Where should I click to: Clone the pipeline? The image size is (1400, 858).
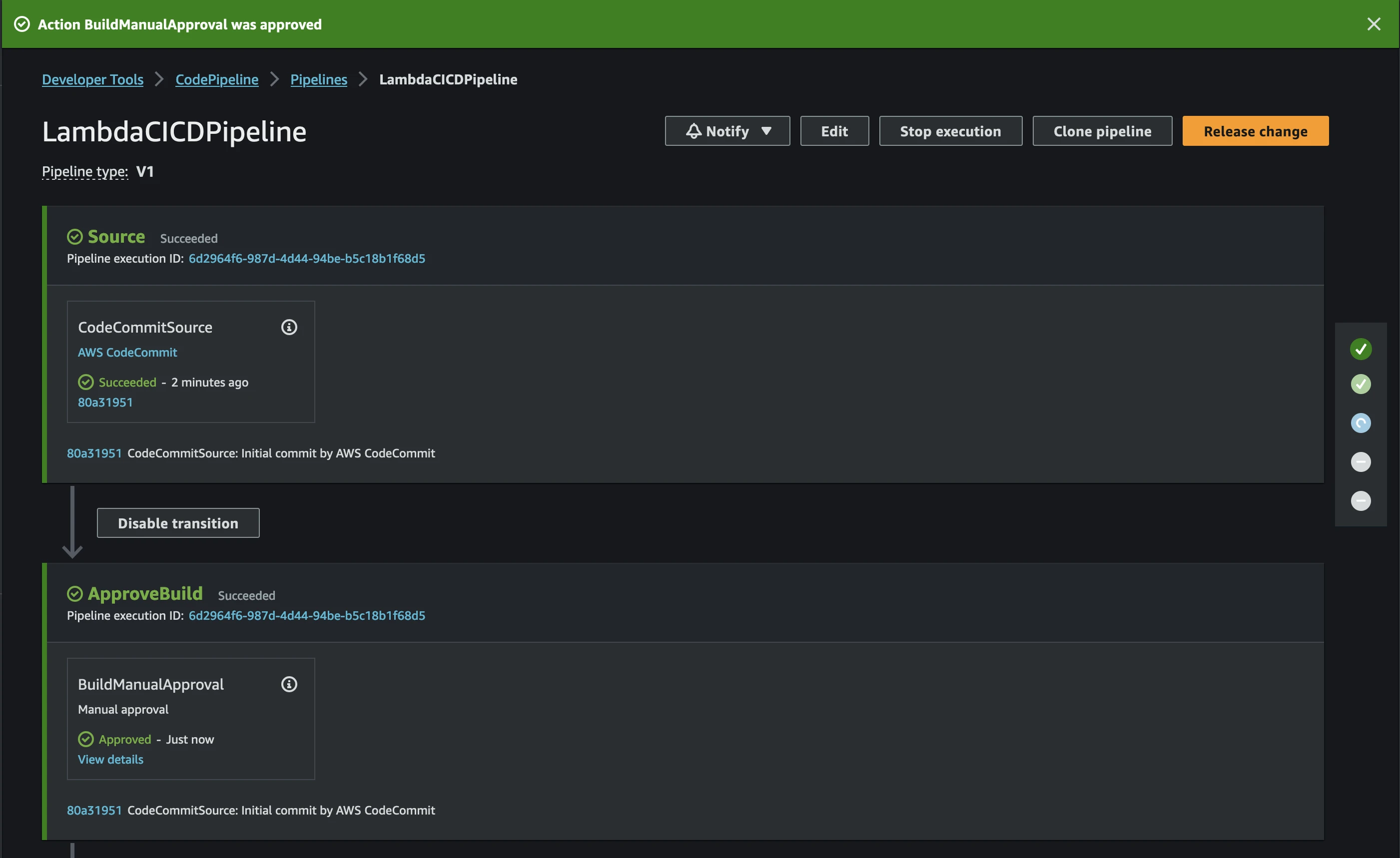tap(1102, 131)
